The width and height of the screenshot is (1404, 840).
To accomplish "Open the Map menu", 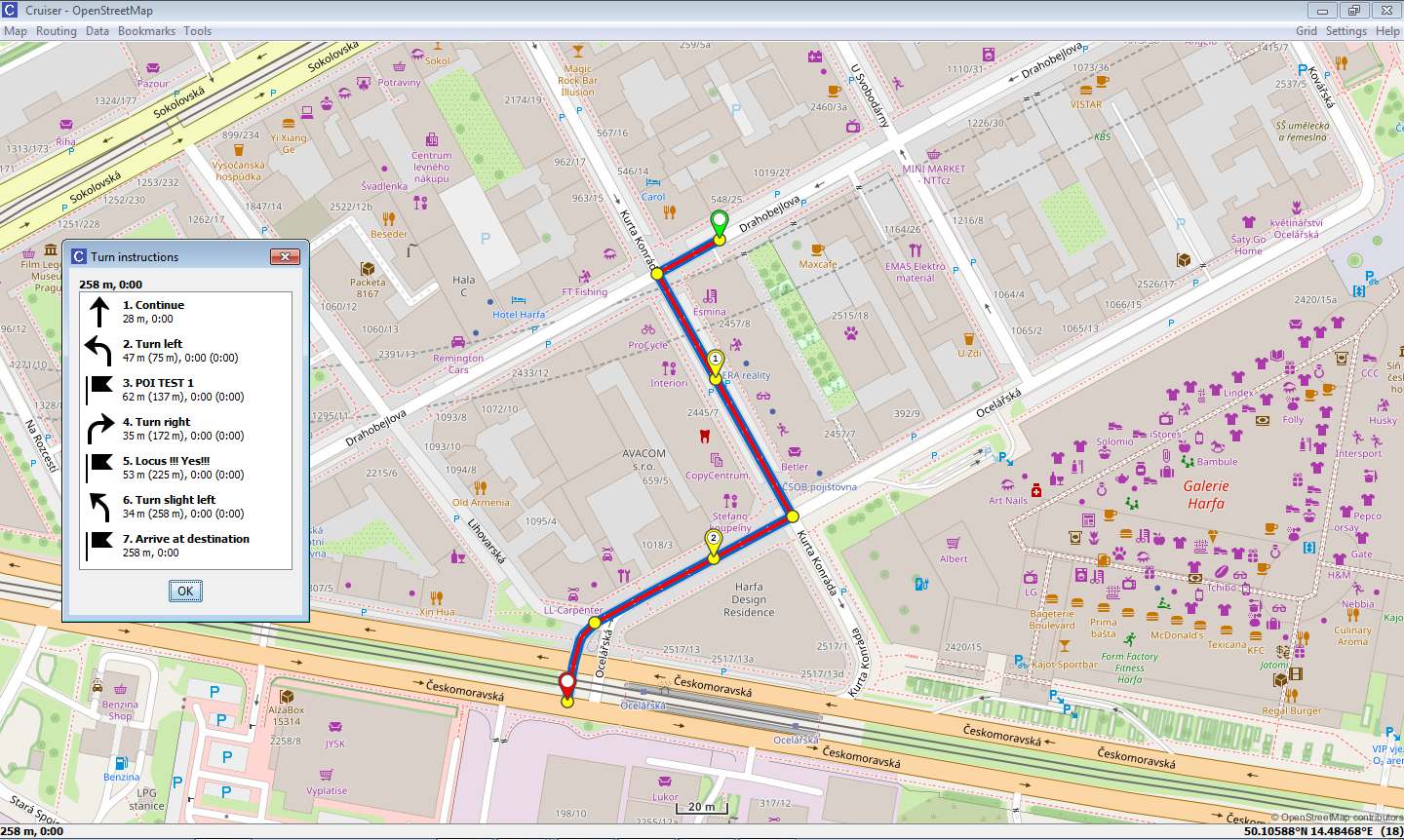I will 16,31.
